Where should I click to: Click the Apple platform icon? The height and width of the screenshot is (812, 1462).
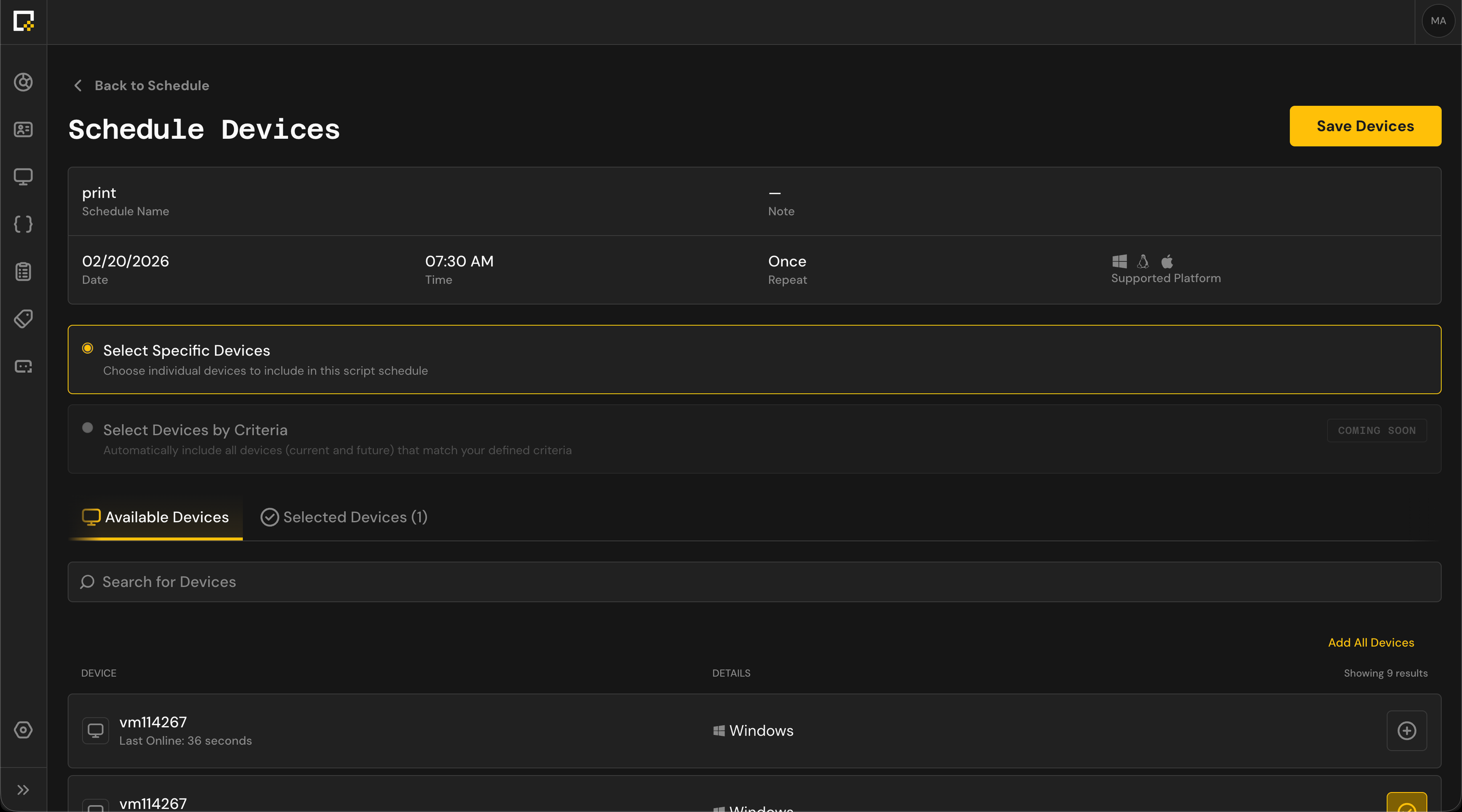[x=1167, y=261]
